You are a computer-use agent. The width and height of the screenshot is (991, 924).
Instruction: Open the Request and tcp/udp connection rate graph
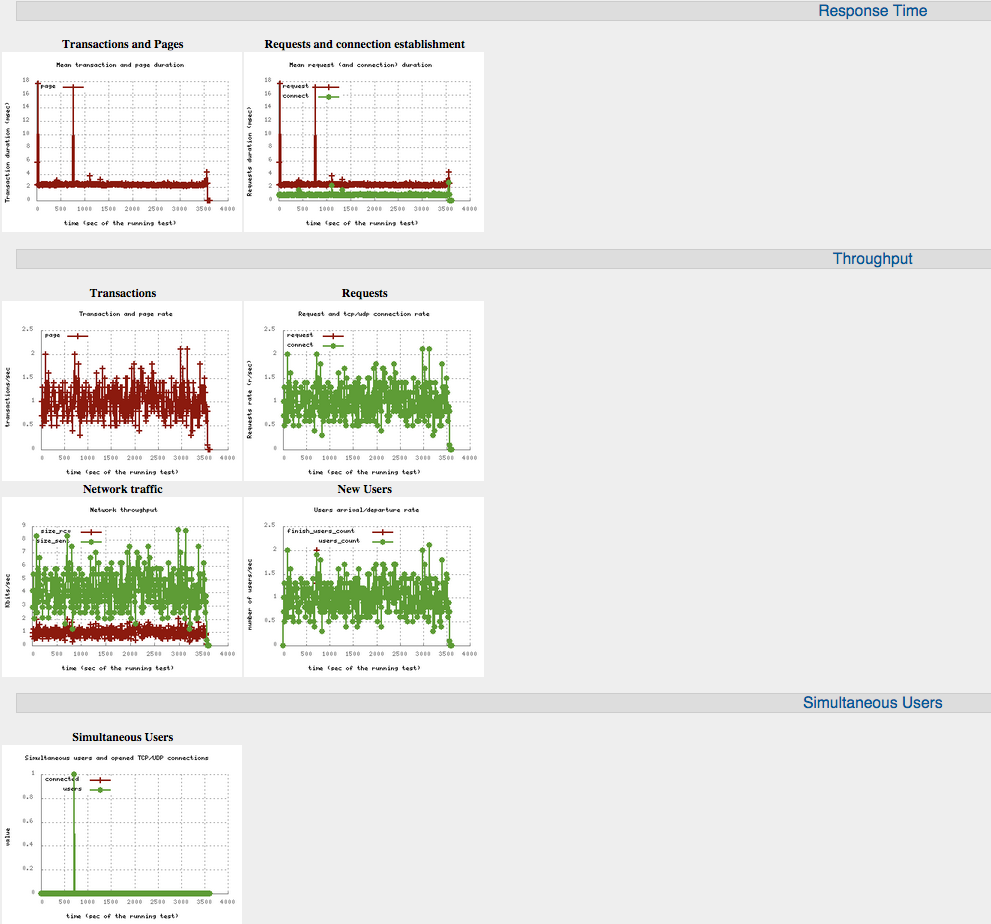pos(364,391)
